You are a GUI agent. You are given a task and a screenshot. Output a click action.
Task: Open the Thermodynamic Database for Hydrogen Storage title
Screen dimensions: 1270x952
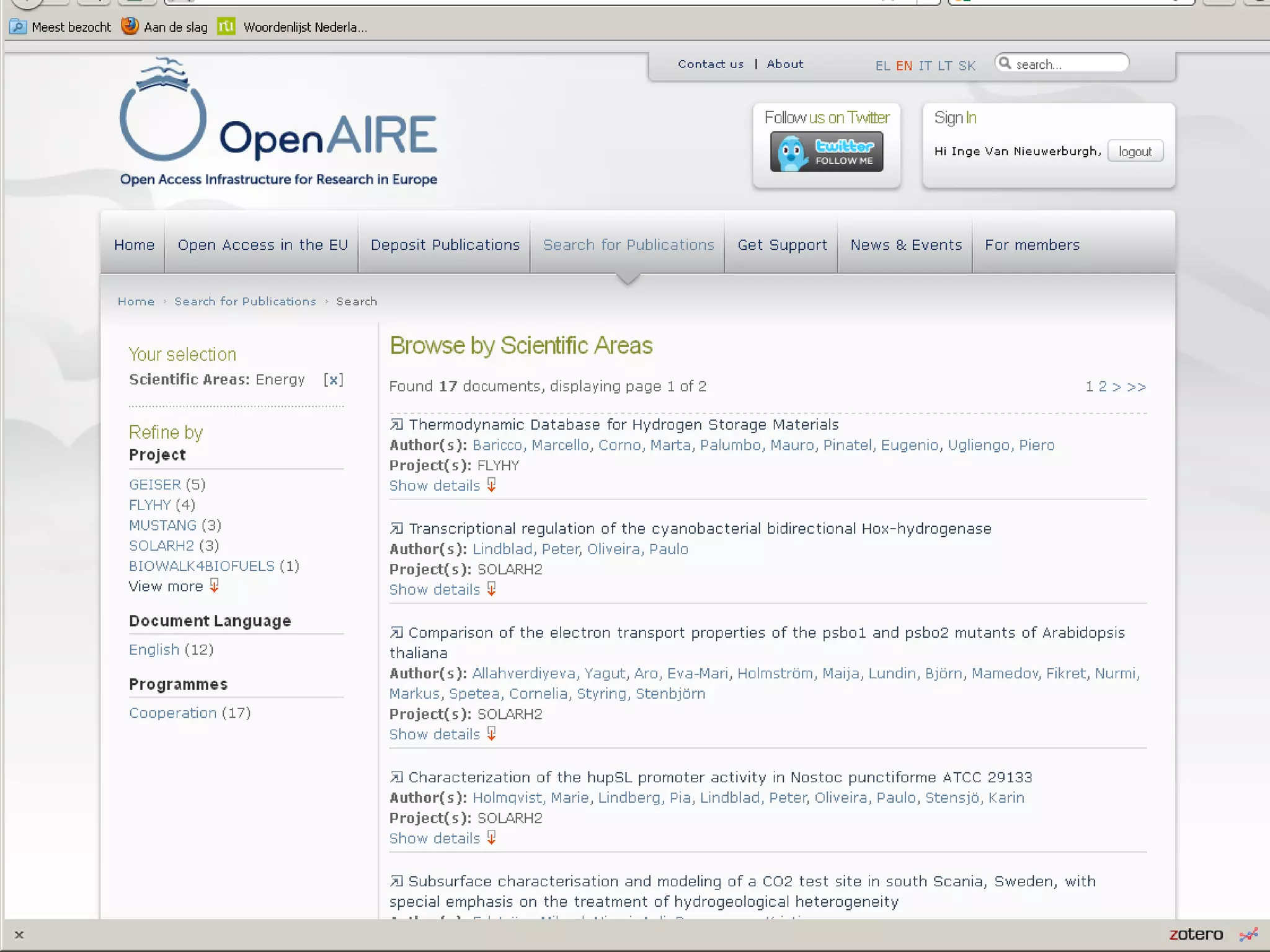623,425
